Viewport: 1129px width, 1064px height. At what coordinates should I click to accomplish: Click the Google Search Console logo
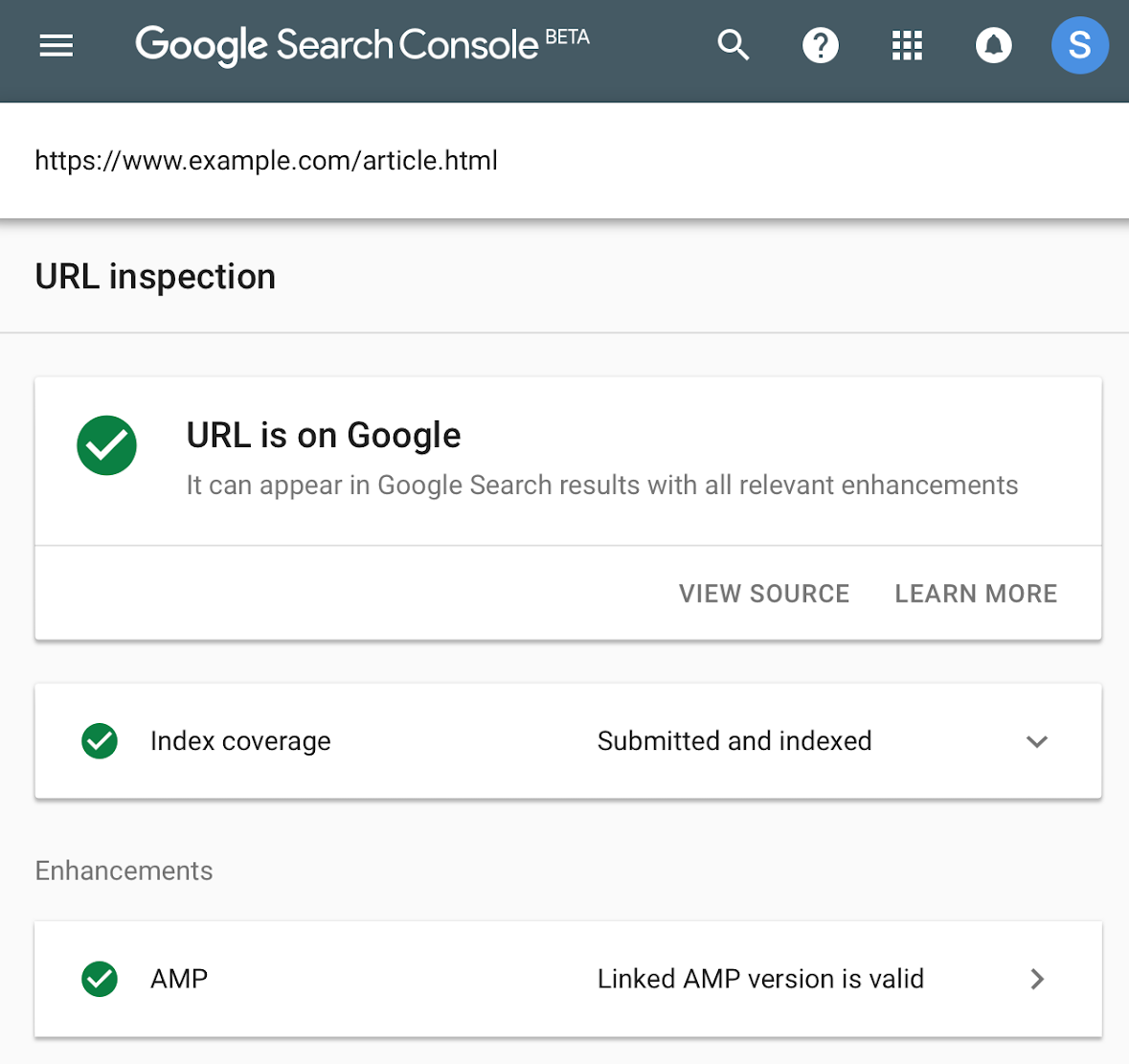point(362,45)
